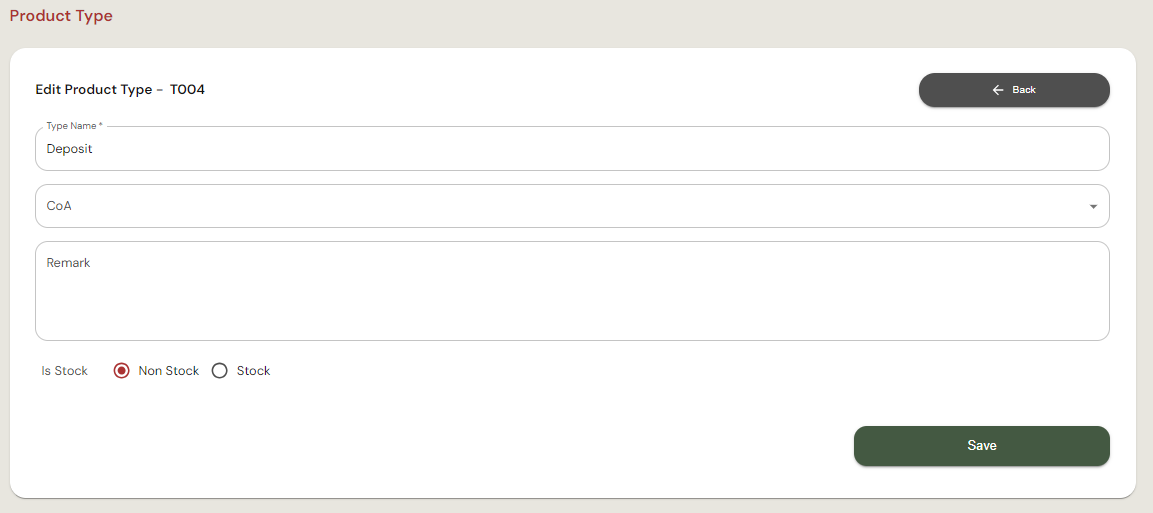
Task: Click the CoA placeholder text
Action: click(x=59, y=206)
